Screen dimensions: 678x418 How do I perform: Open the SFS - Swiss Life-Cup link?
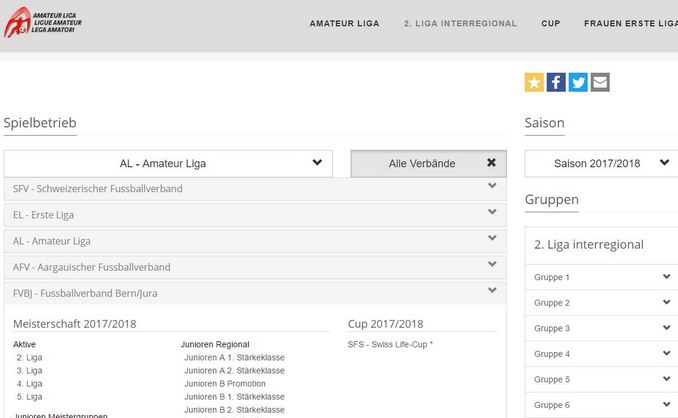[390, 345]
